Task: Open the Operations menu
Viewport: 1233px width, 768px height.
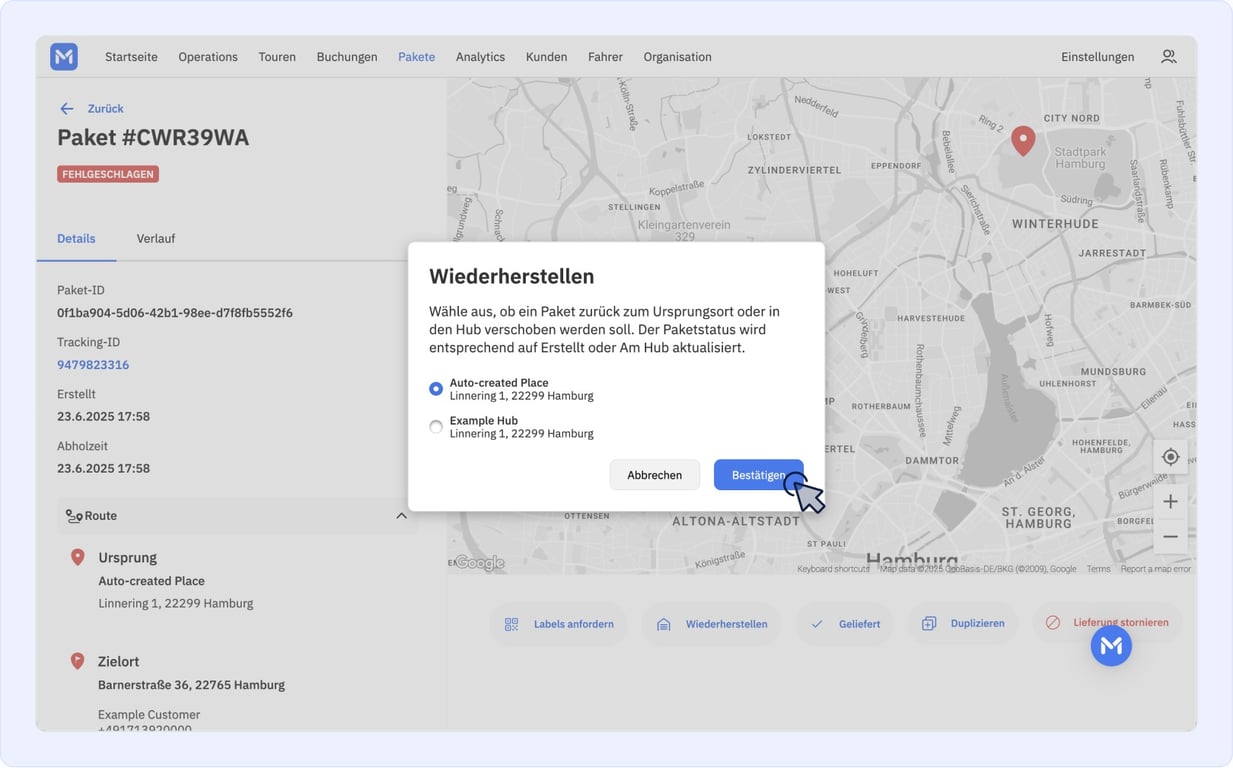Action: [208, 57]
